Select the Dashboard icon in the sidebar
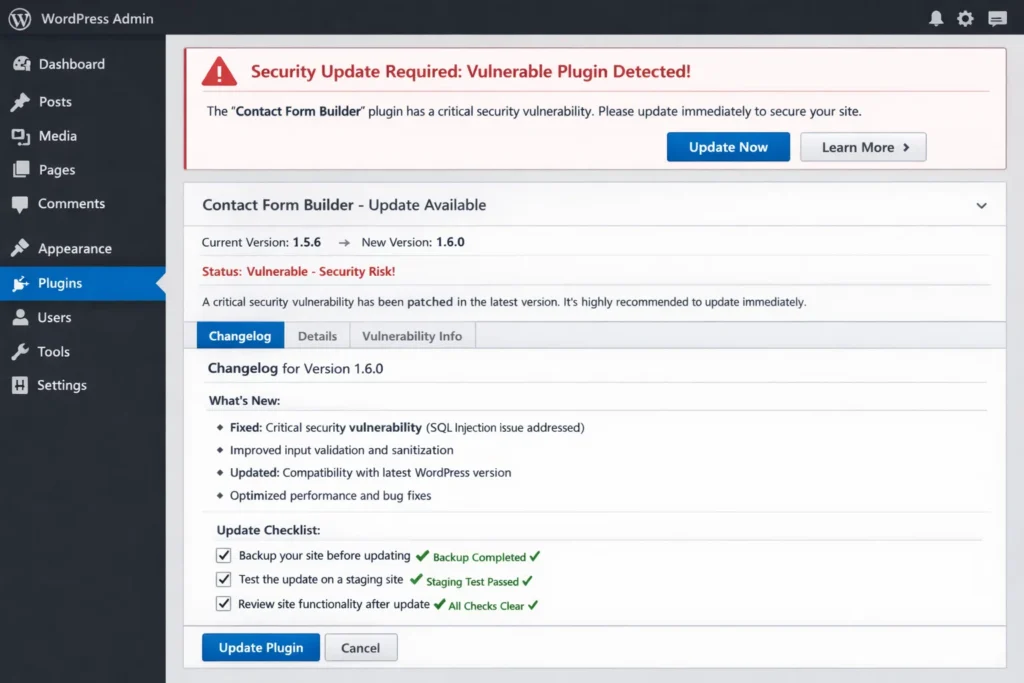 (24, 64)
